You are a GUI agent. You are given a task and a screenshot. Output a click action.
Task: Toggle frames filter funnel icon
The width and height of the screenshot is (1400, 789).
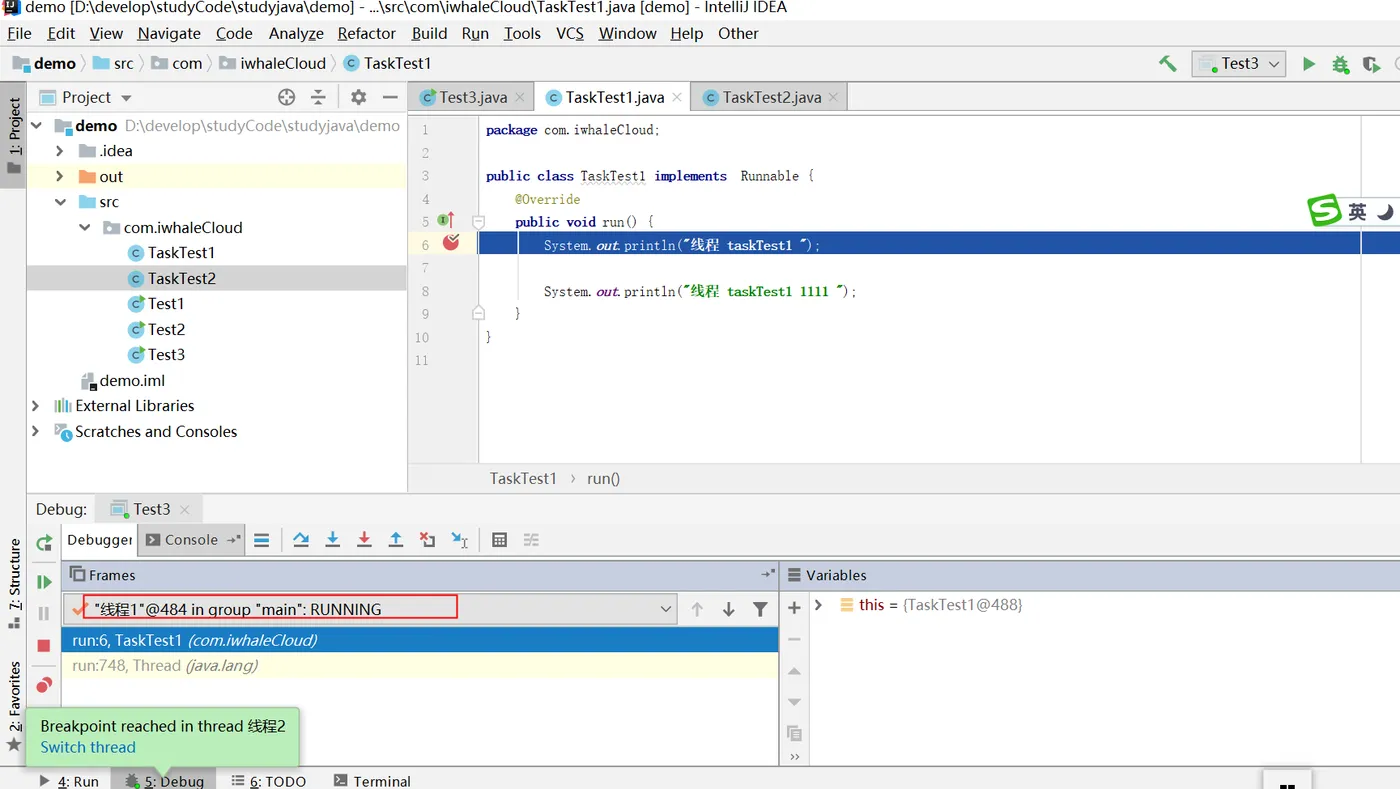760,609
